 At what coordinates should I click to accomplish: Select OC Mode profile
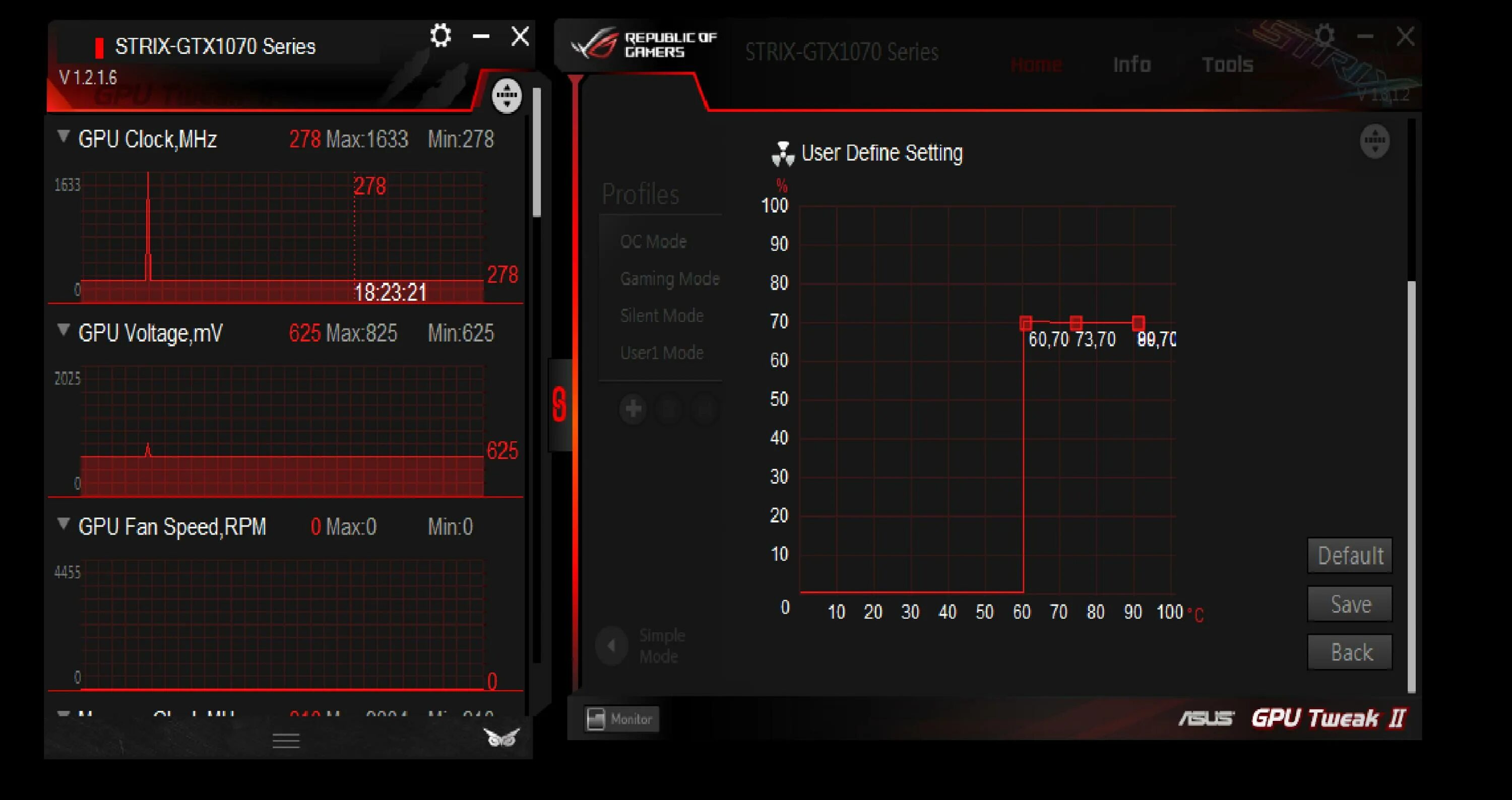tap(653, 242)
